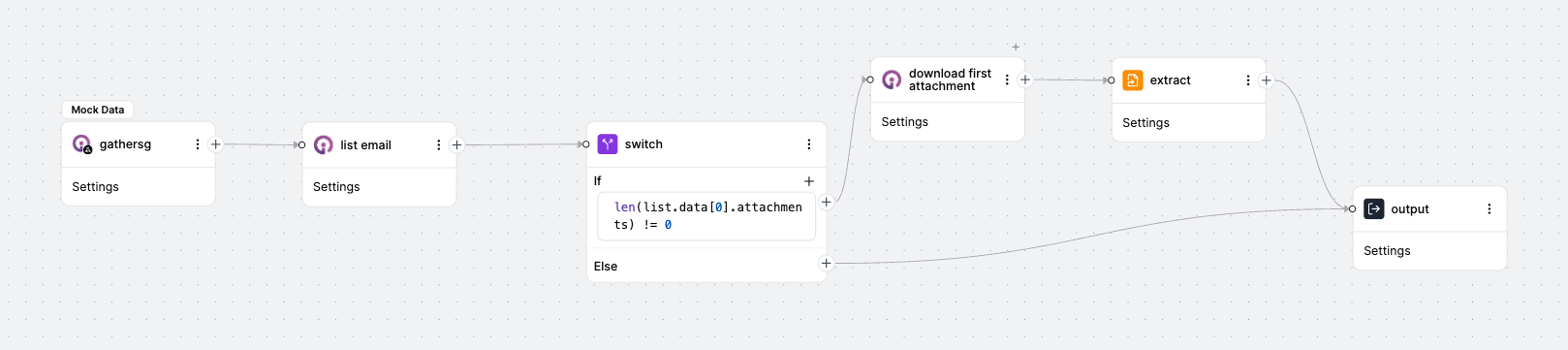
Task: Select the Else branch row
Action: pyautogui.click(x=706, y=266)
